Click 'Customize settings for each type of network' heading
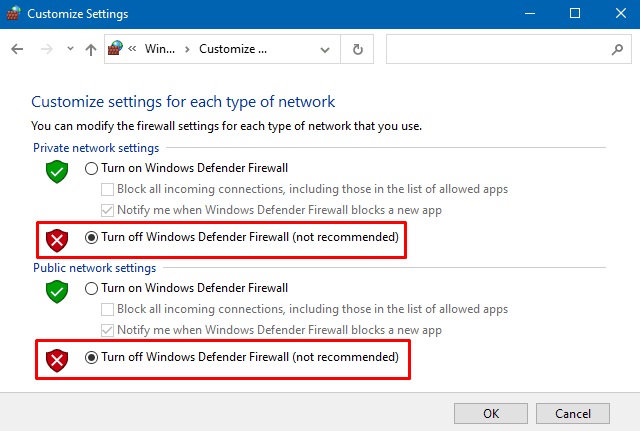 point(183,102)
